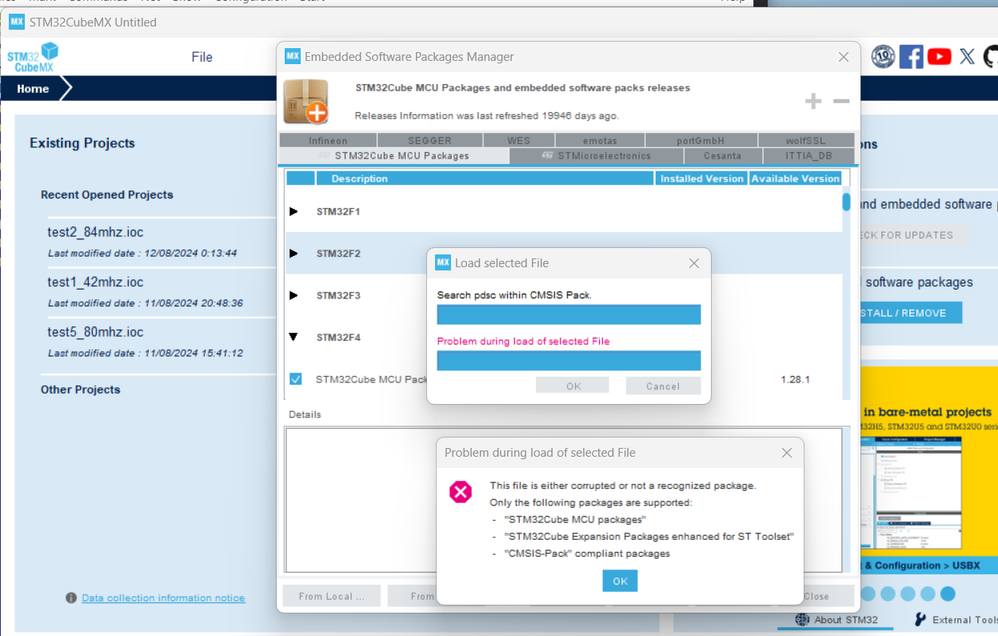Click the greyed OK in Load selected File

pyautogui.click(x=573, y=386)
